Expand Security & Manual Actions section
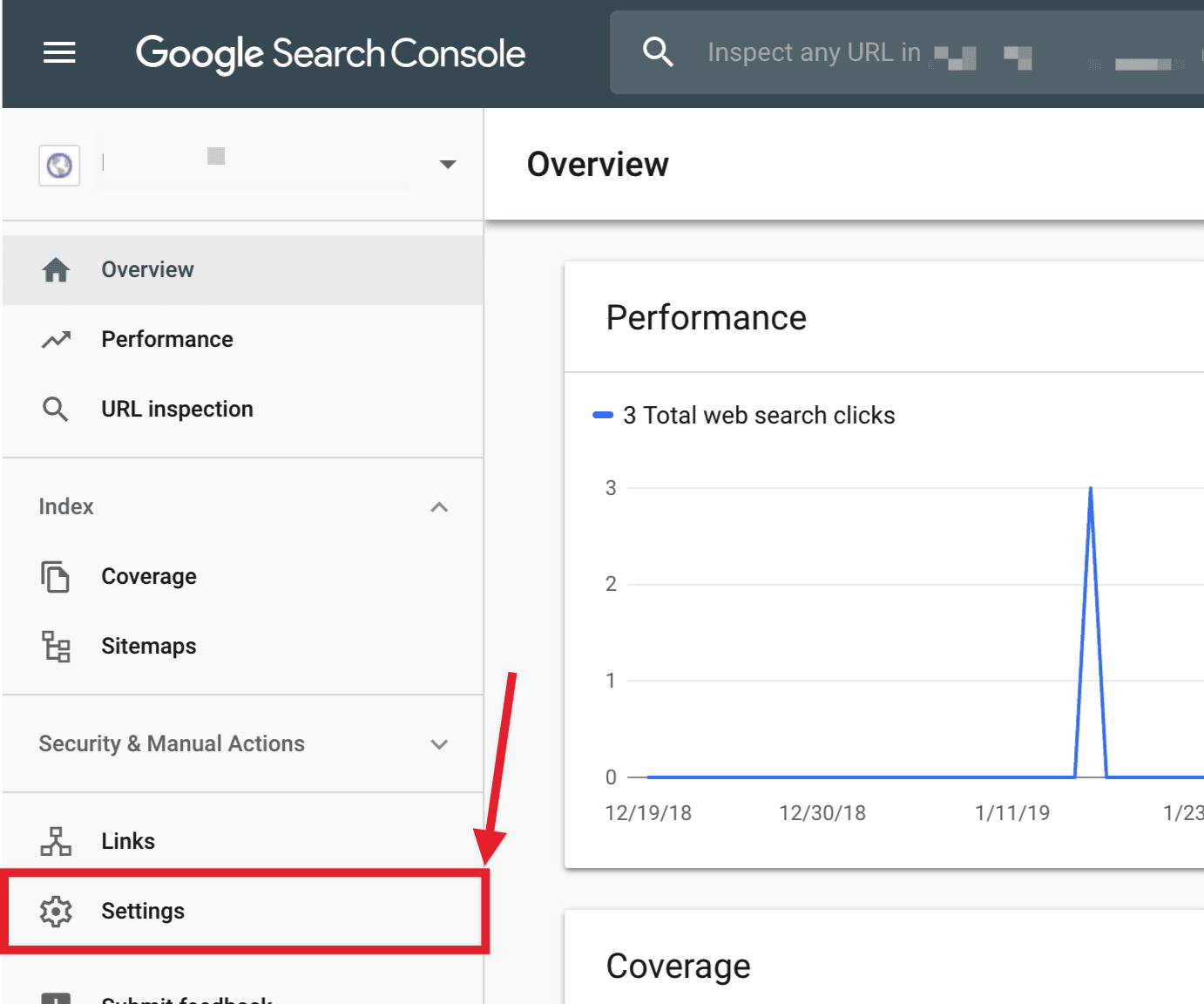 (439, 743)
